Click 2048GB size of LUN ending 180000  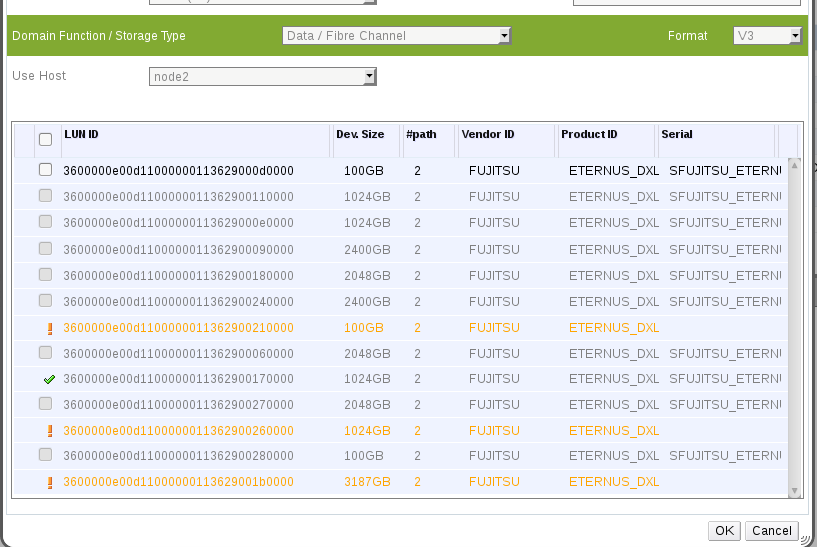coord(367,276)
